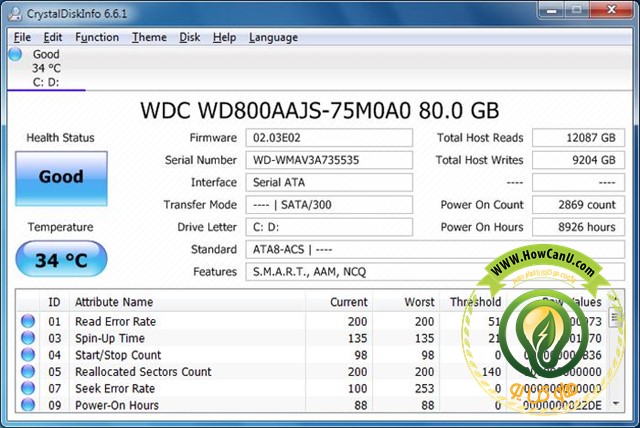
Task: Click the Interface field Serial ATA
Action: tap(329, 182)
